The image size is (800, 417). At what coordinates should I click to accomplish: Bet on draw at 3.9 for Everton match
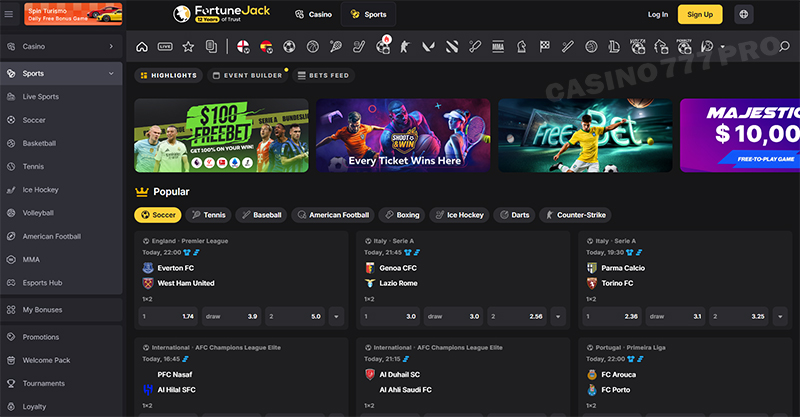[x=231, y=316]
